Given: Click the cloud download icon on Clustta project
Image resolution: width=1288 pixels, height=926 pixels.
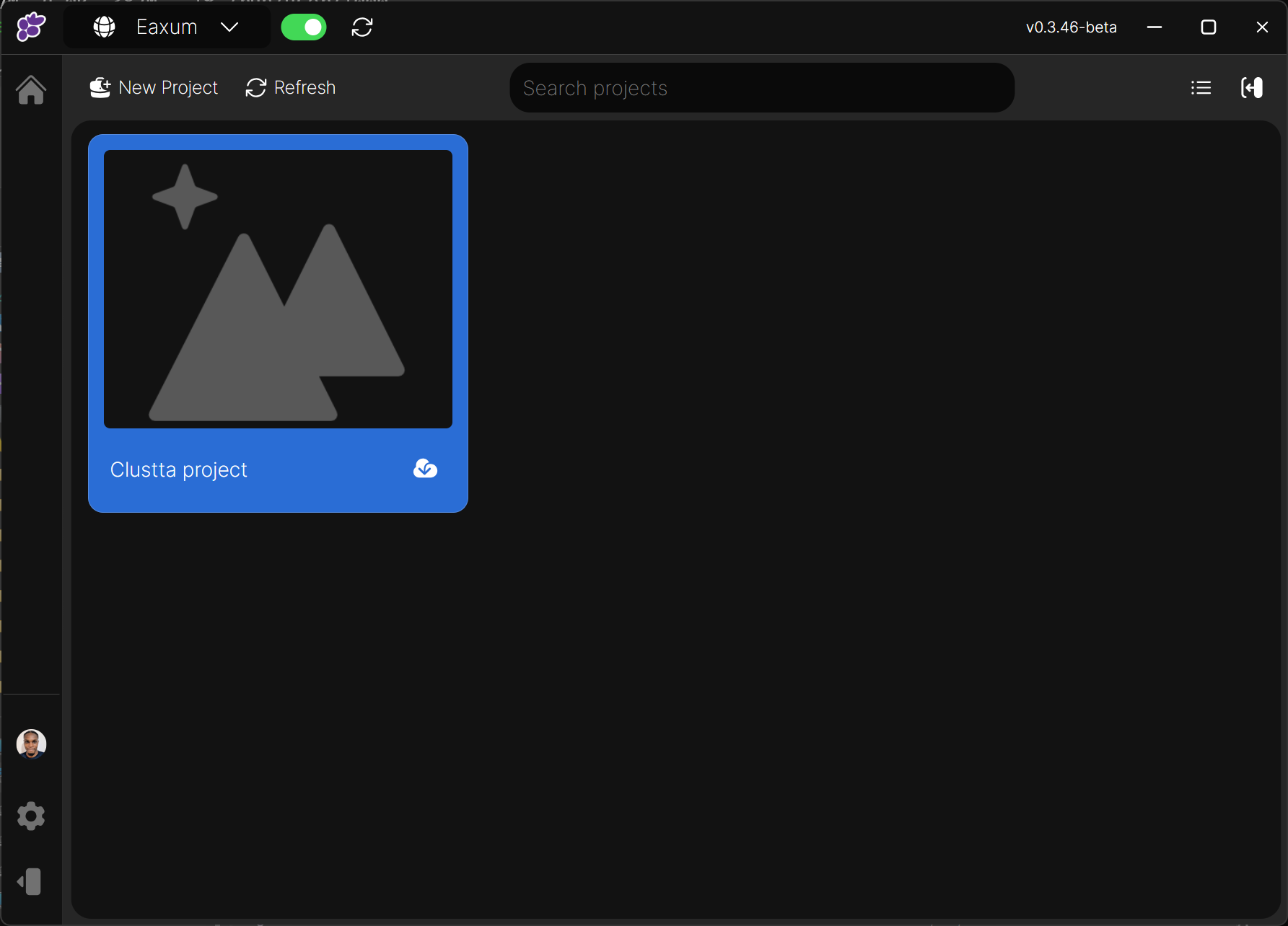Looking at the screenshot, I should coord(426,469).
